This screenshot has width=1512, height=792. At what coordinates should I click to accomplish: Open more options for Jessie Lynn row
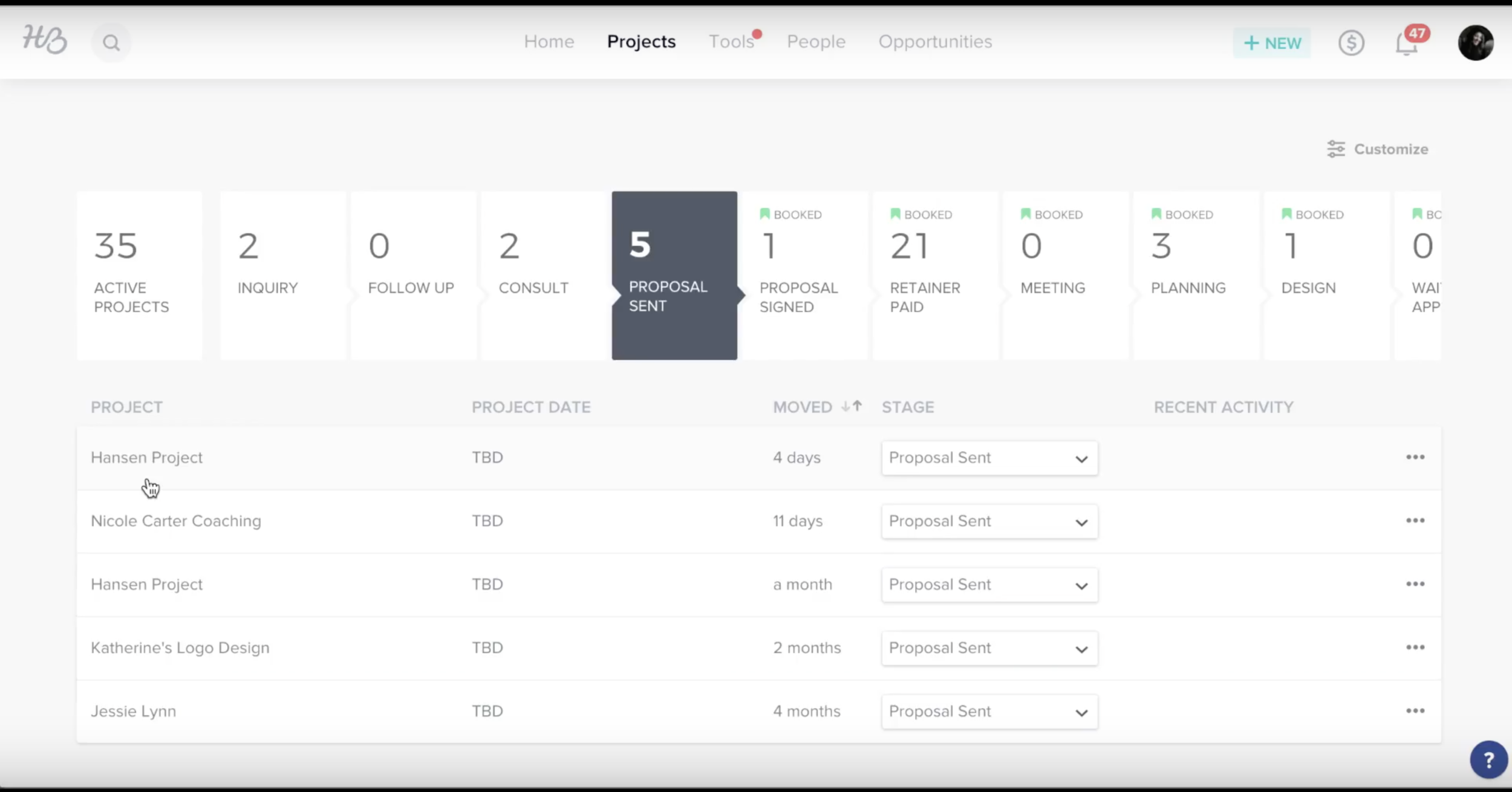click(x=1415, y=711)
